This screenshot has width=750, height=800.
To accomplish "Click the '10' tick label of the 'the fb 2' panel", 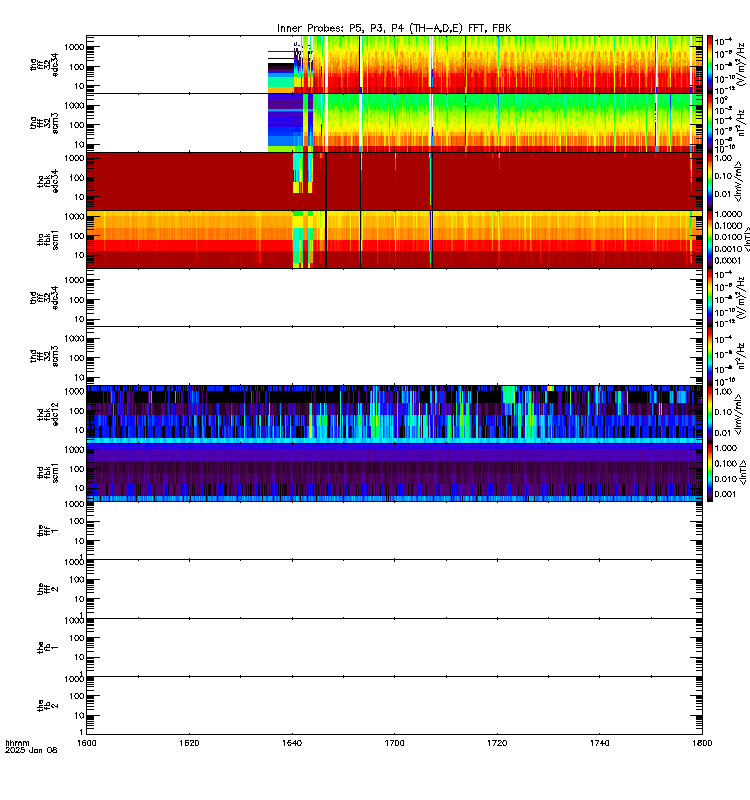I will (x=79, y=715).
